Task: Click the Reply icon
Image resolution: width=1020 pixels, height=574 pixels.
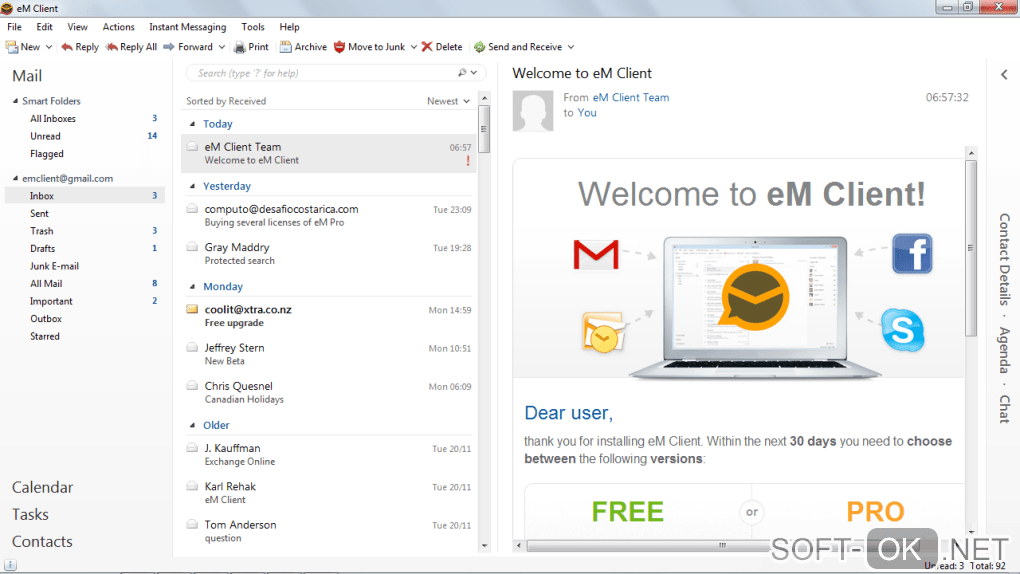Action: pyautogui.click(x=66, y=47)
